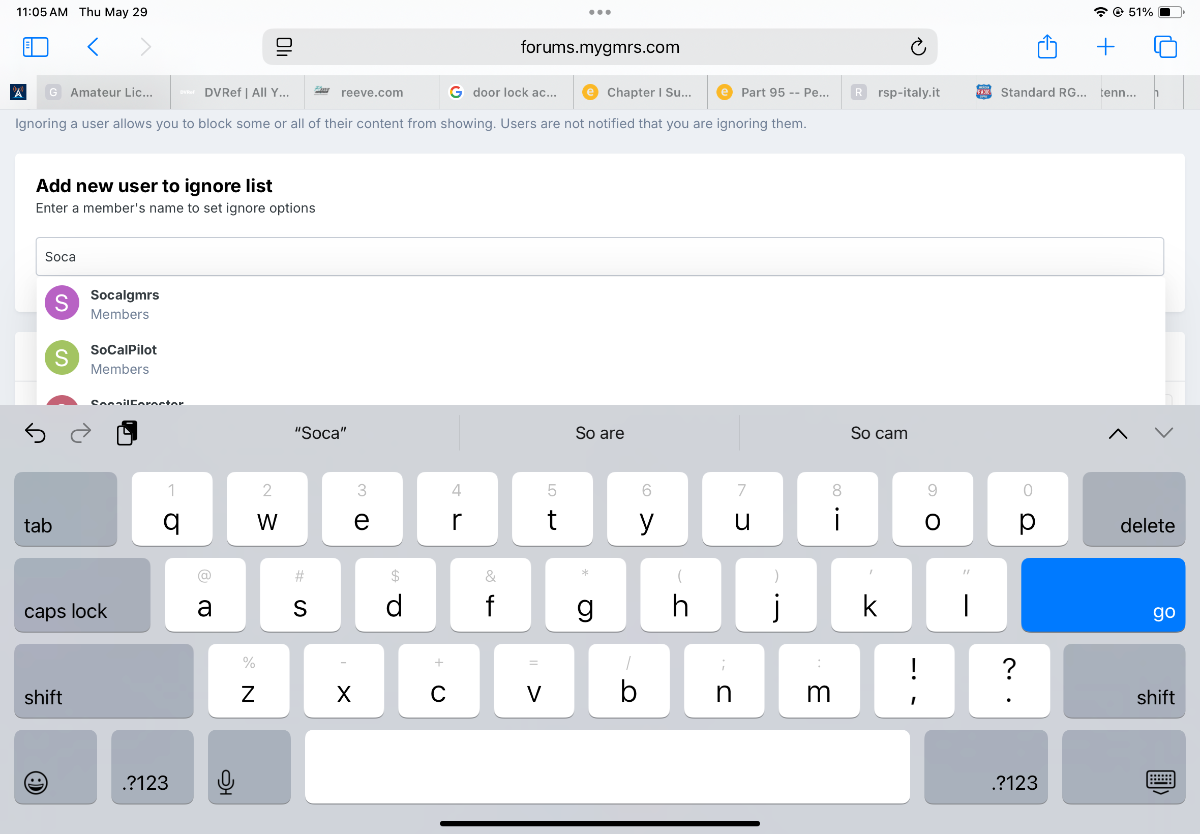The width and height of the screenshot is (1200, 834).
Task: Show the tab overview
Action: click(x=1164, y=47)
